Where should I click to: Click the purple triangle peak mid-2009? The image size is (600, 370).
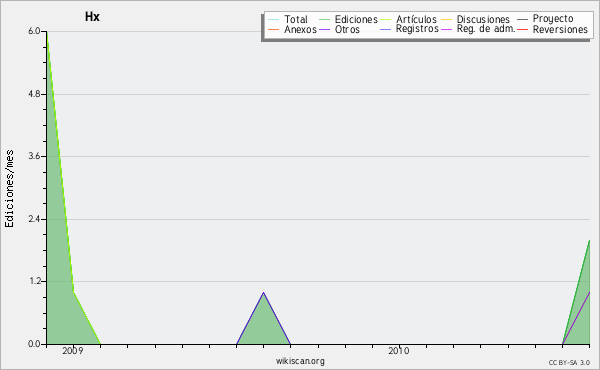tap(263, 293)
